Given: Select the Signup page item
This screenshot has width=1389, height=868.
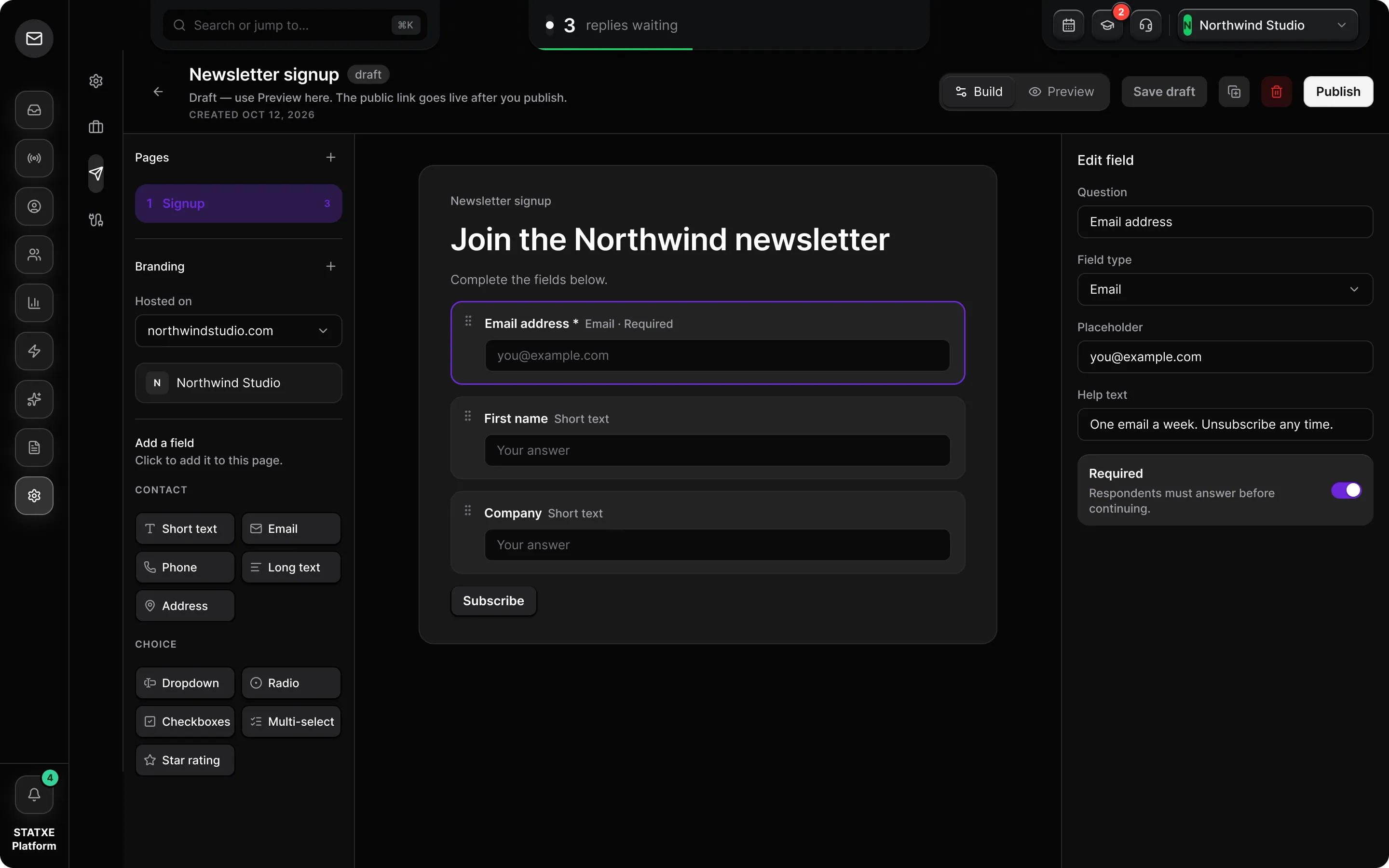Looking at the screenshot, I should point(238,203).
